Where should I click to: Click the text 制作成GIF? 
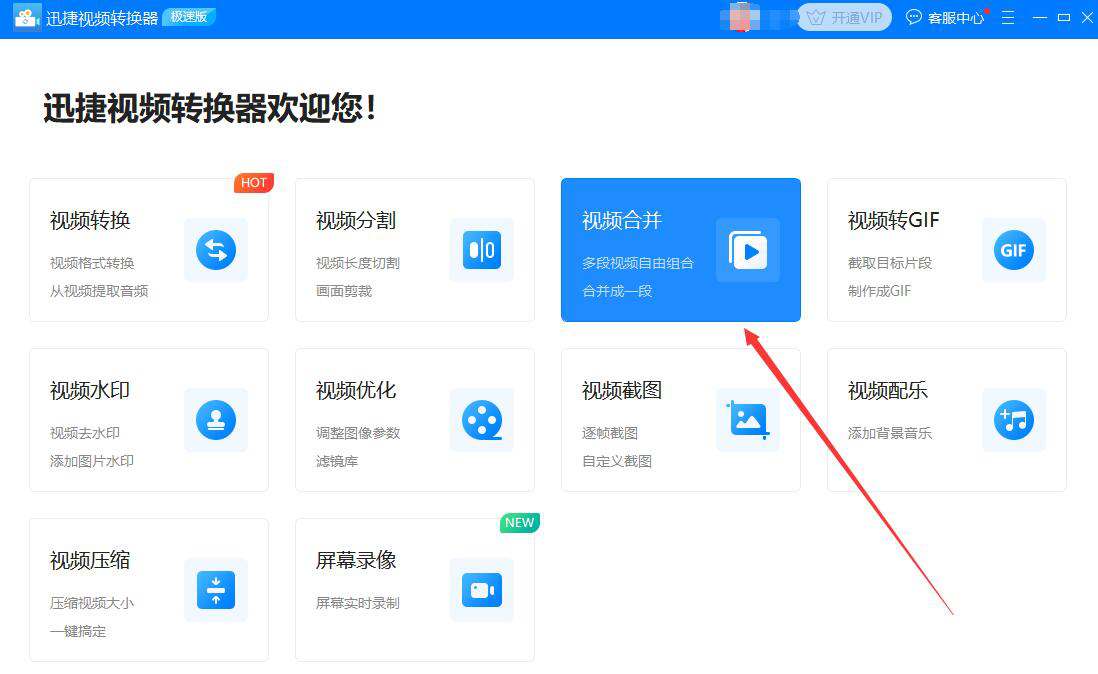click(880, 291)
